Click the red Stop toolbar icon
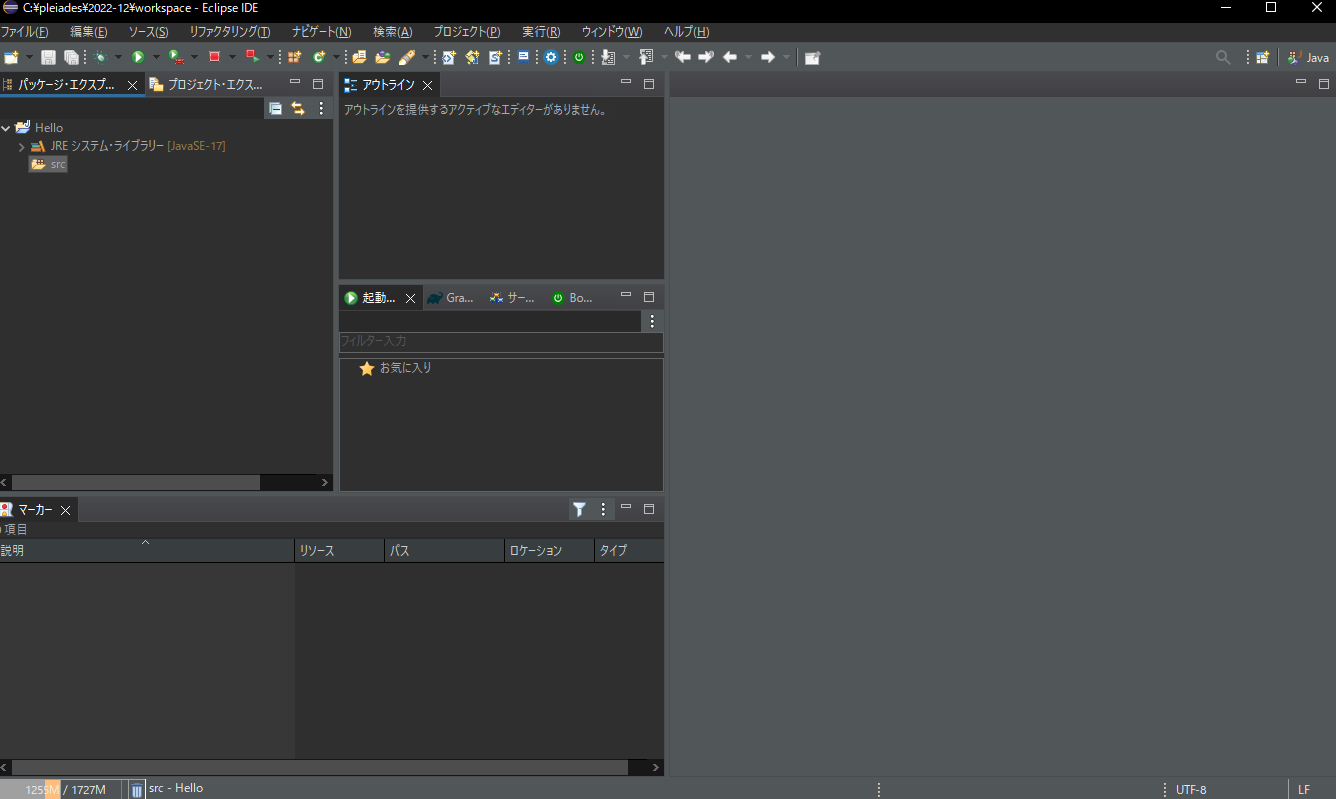 click(x=213, y=57)
